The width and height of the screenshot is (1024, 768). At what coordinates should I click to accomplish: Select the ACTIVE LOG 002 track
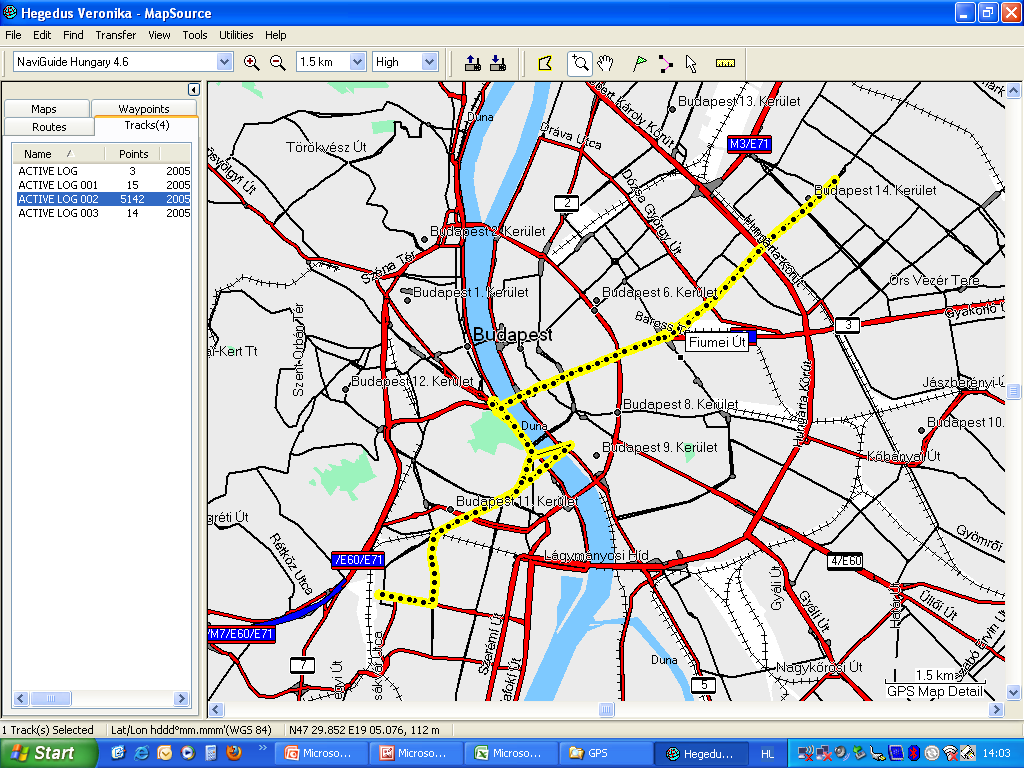(x=104, y=199)
